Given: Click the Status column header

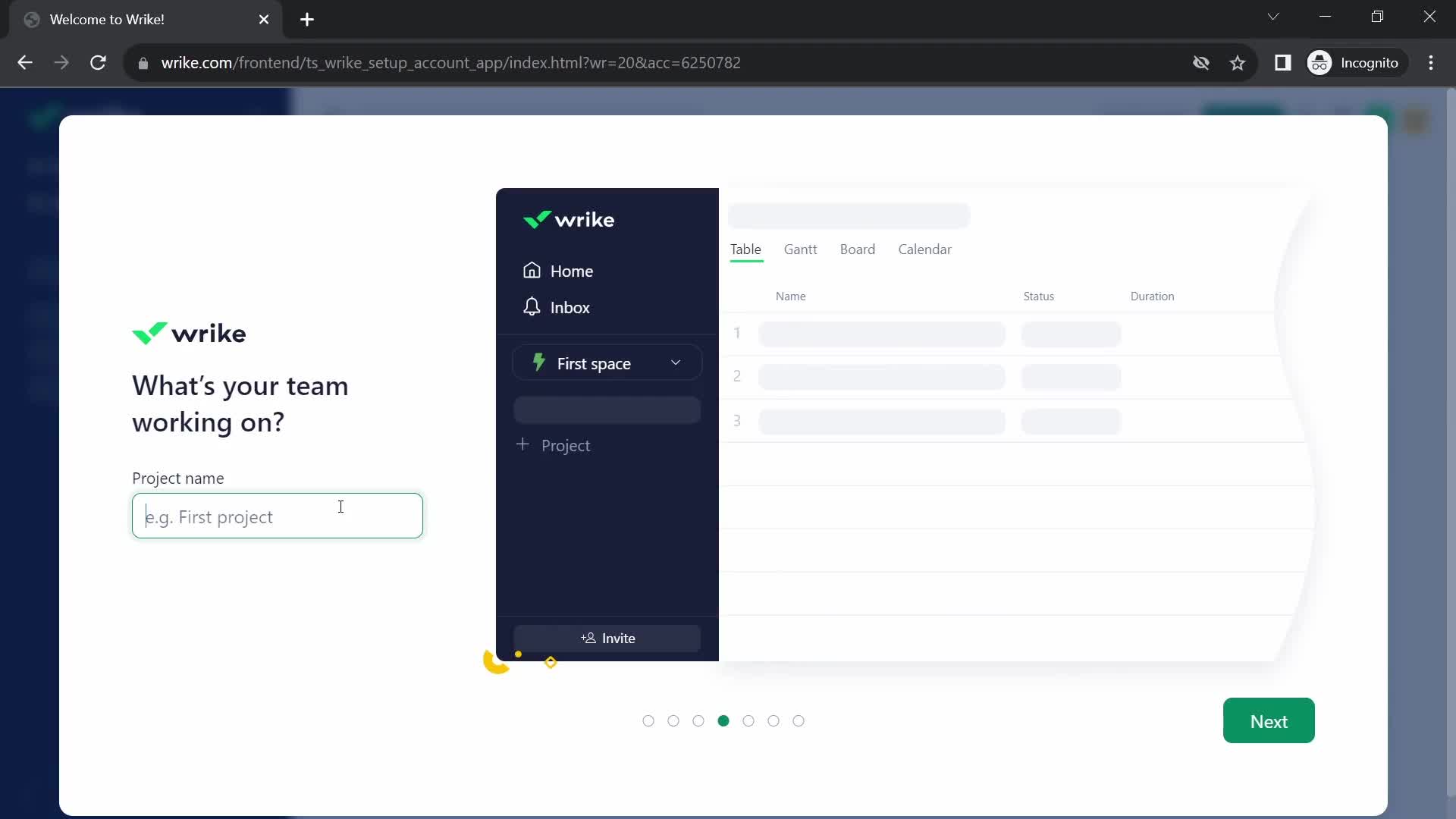Looking at the screenshot, I should point(1039,297).
